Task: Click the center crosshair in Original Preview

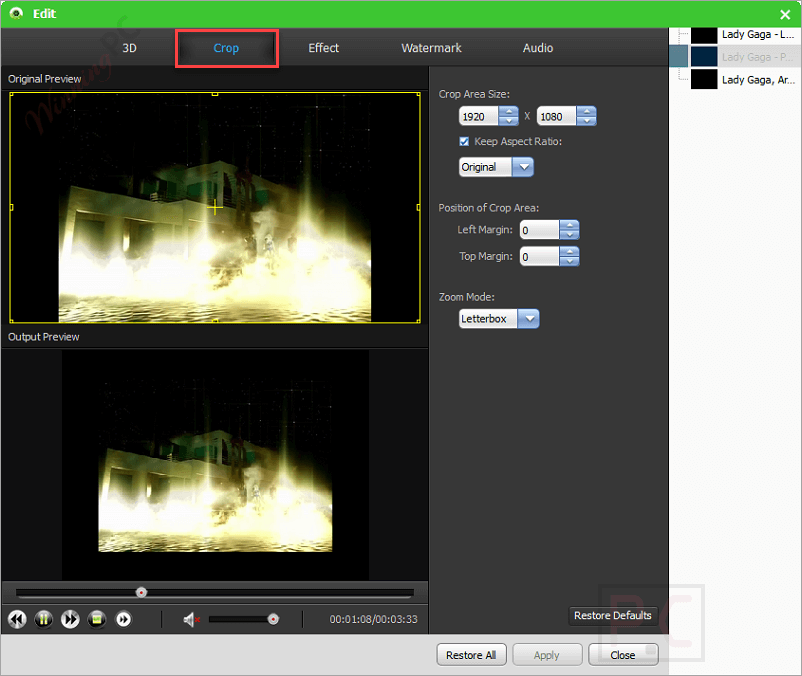Action: 215,208
